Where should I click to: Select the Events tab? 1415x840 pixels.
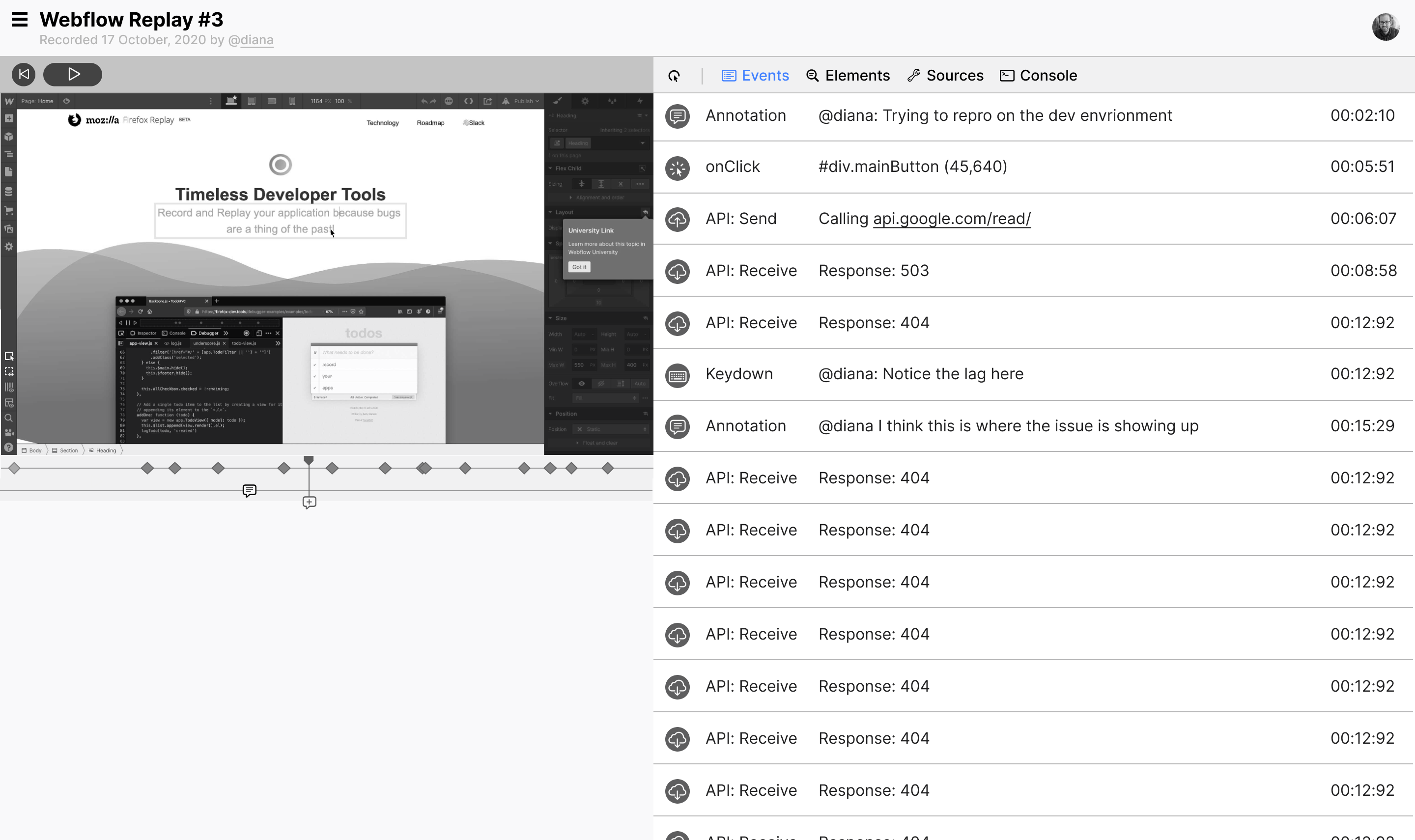[x=755, y=75]
